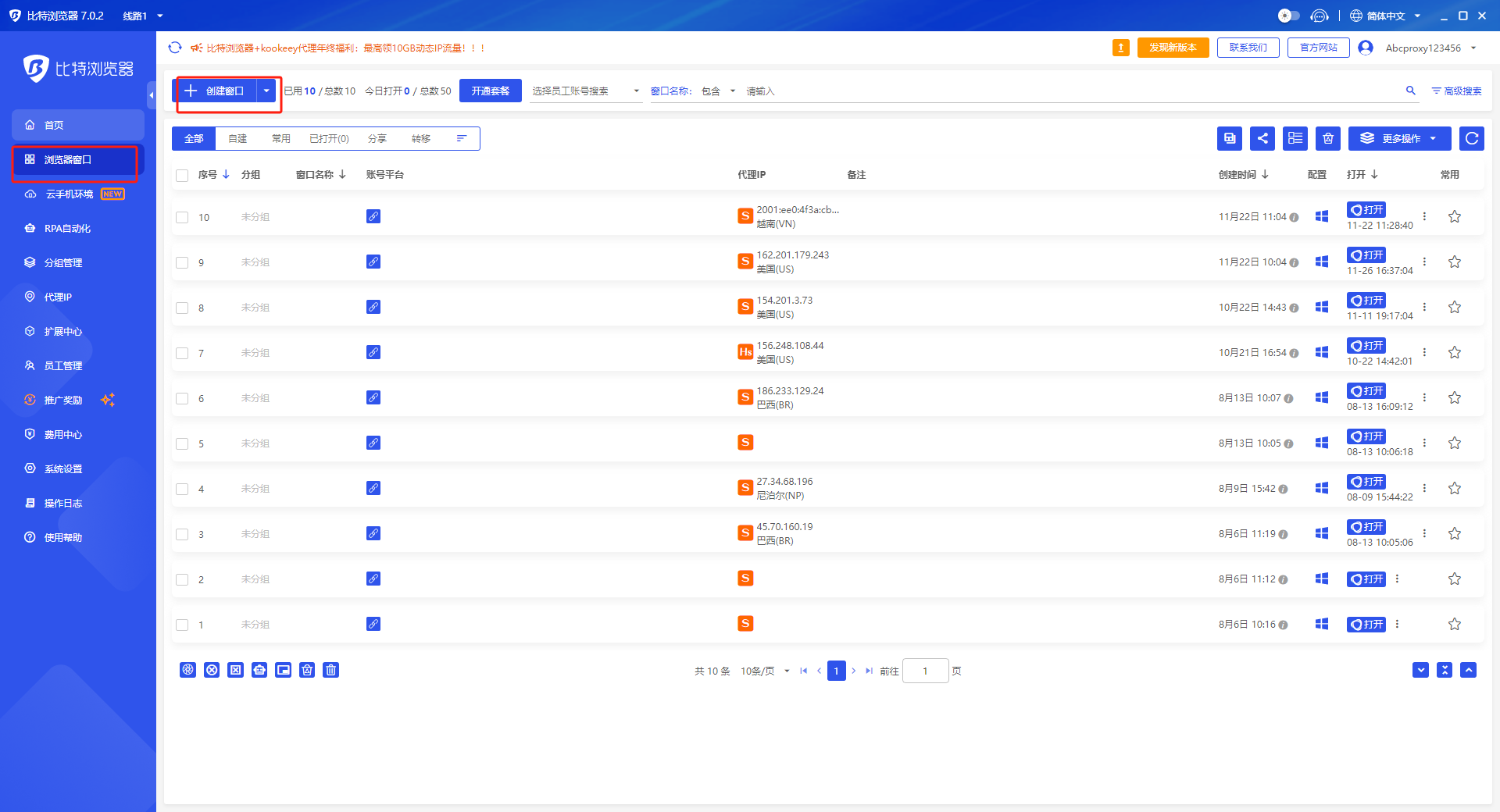Expand the 创建窗口 dropdown arrow

(x=266, y=91)
